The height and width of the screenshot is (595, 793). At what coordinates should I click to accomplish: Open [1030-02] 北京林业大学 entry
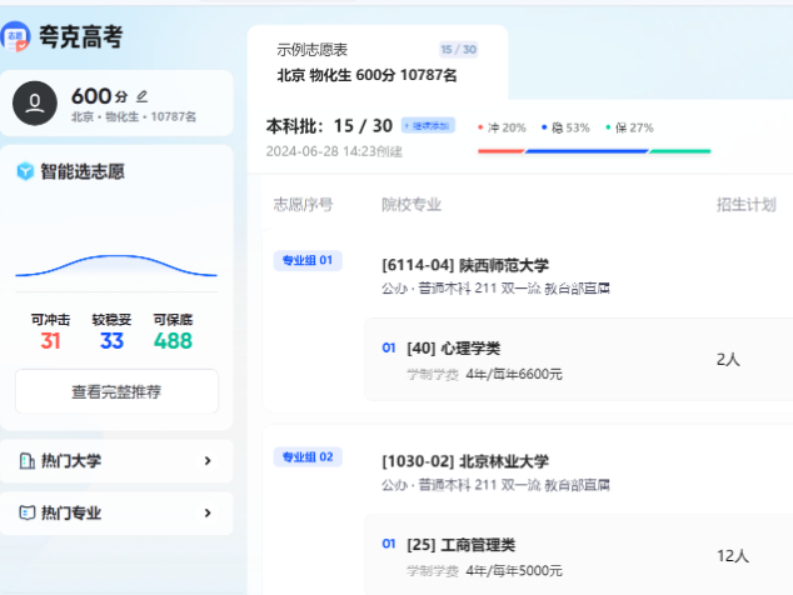pos(465,461)
